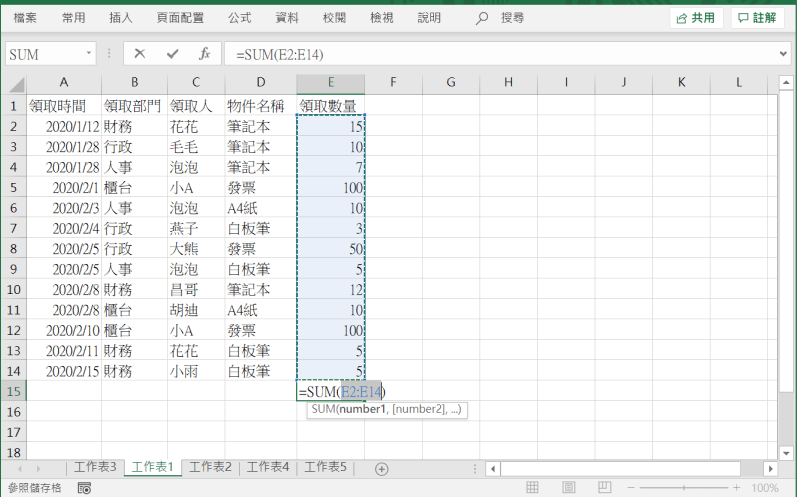Viewport: 797px width, 497px height.
Task: Open the 資料 ribbon tab
Action: tap(287, 18)
